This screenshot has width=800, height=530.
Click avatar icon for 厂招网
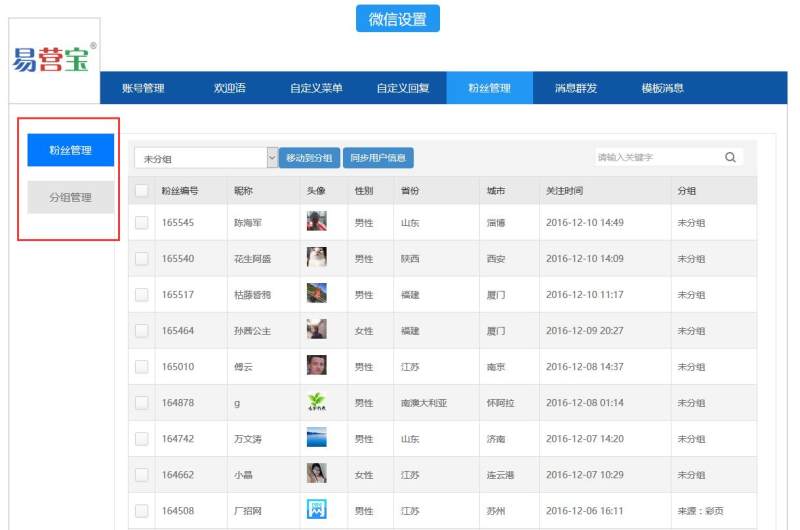pyautogui.click(x=316, y=510)
